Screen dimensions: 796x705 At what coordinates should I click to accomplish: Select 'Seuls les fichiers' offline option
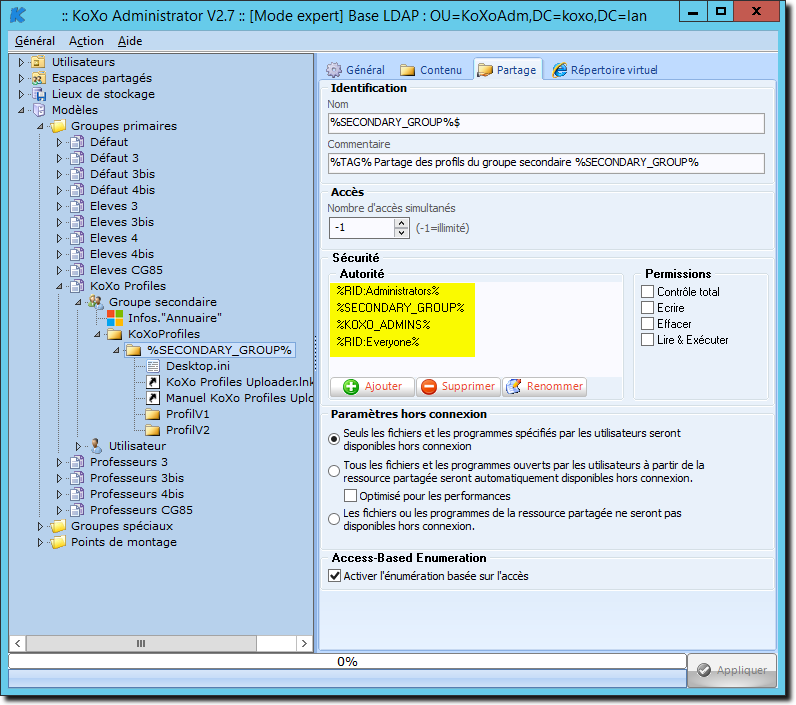[334, 439]
